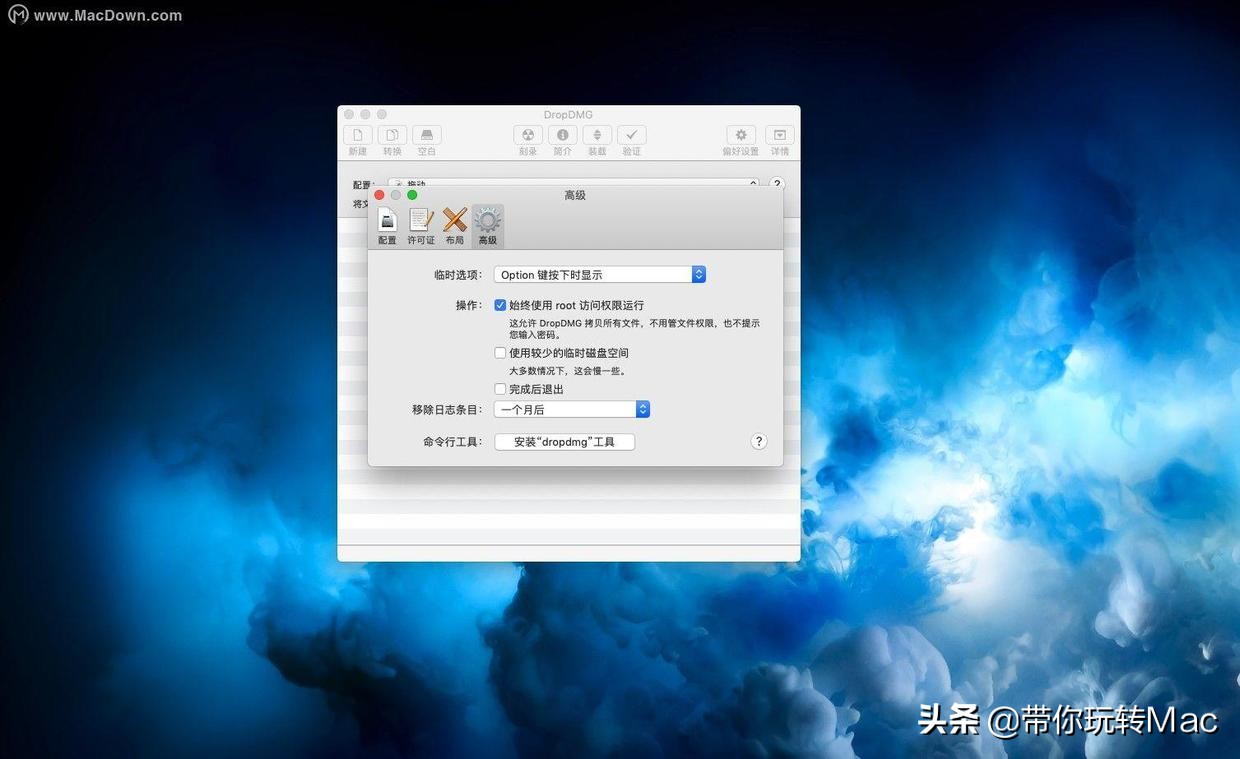Screen dimensions: 1240x759
Task: Switch to the 布局 preferences tab
Action: coord(454,224)
